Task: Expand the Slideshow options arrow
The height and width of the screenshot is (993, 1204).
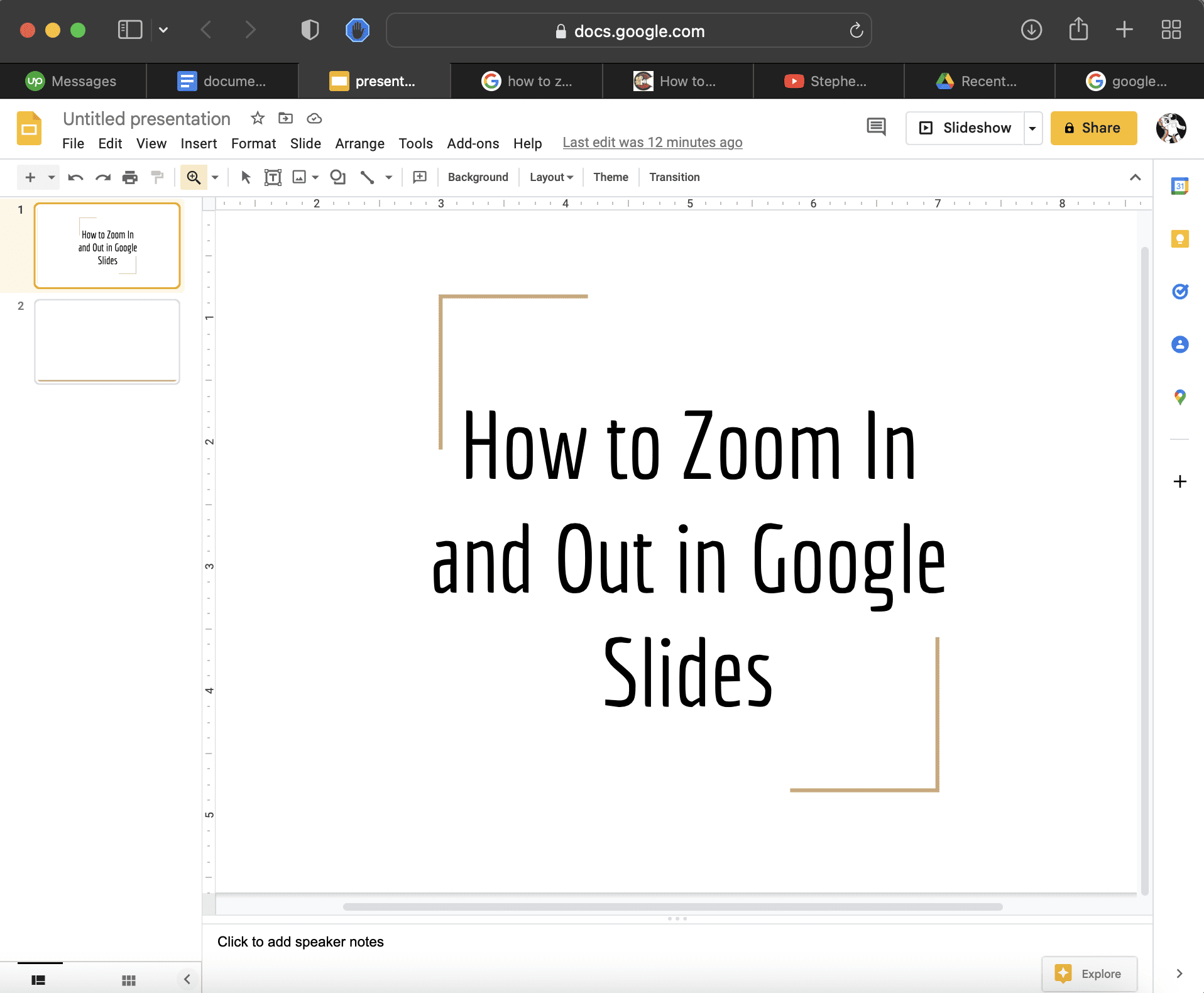Action: click(1032, 128)
